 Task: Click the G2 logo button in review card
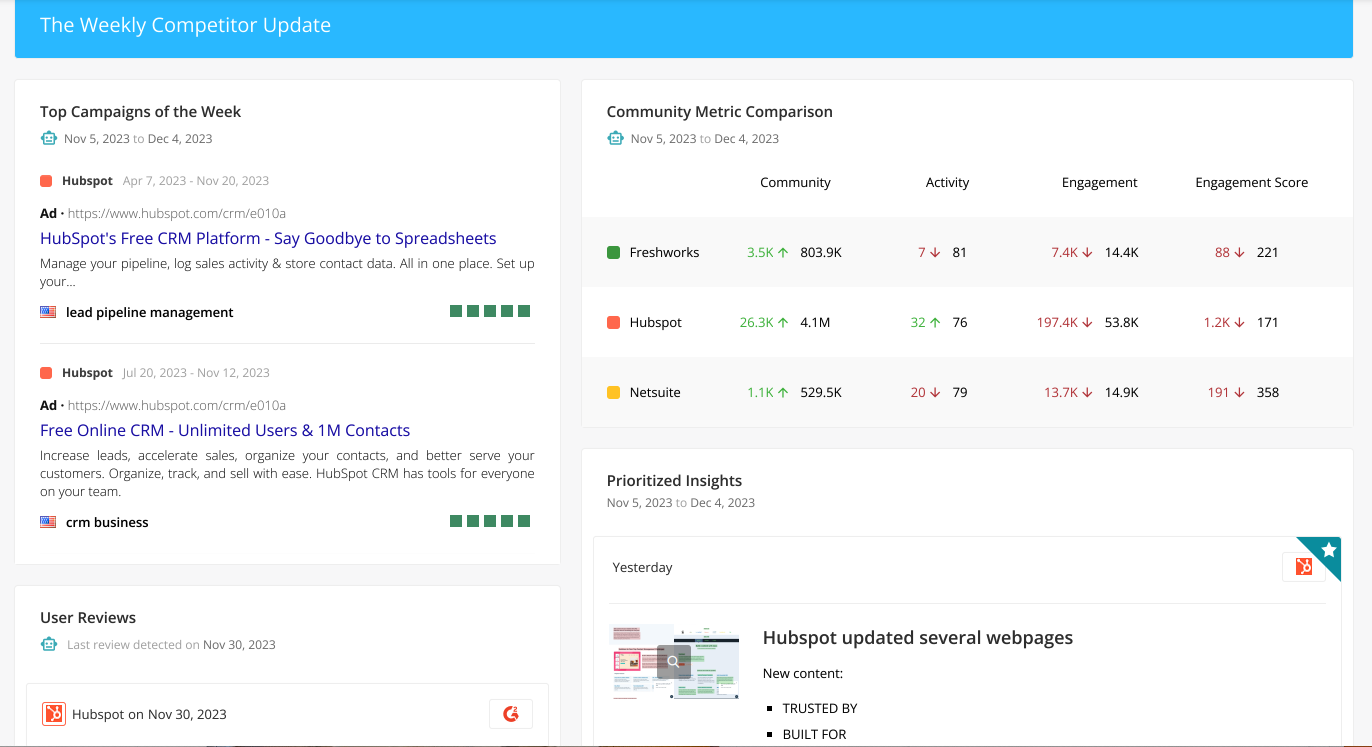(511, 714)
